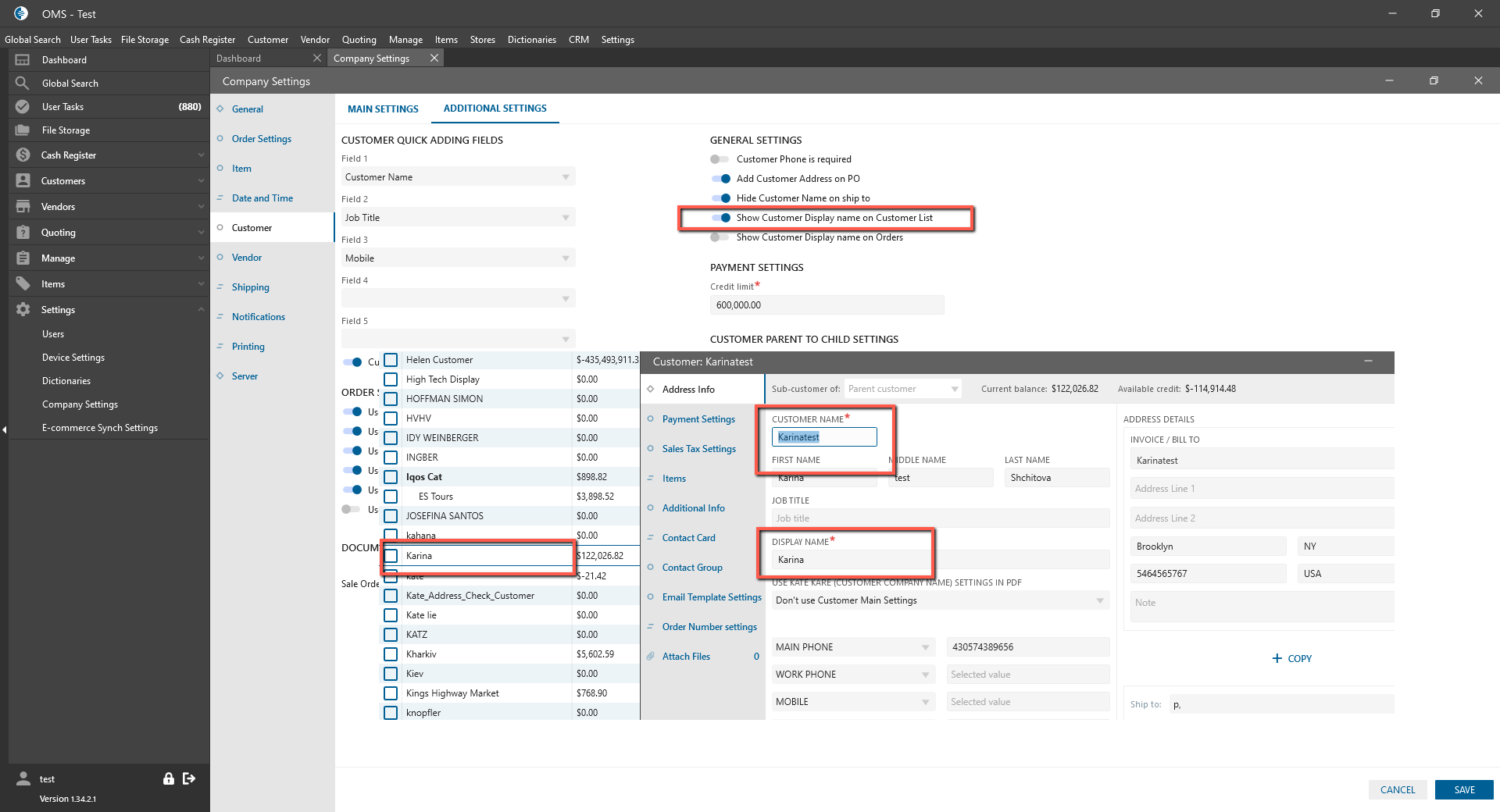Toggle Add Customer Address on PO
The height and width of the screenshot is (812, 1500).
[x=721, y=179]
